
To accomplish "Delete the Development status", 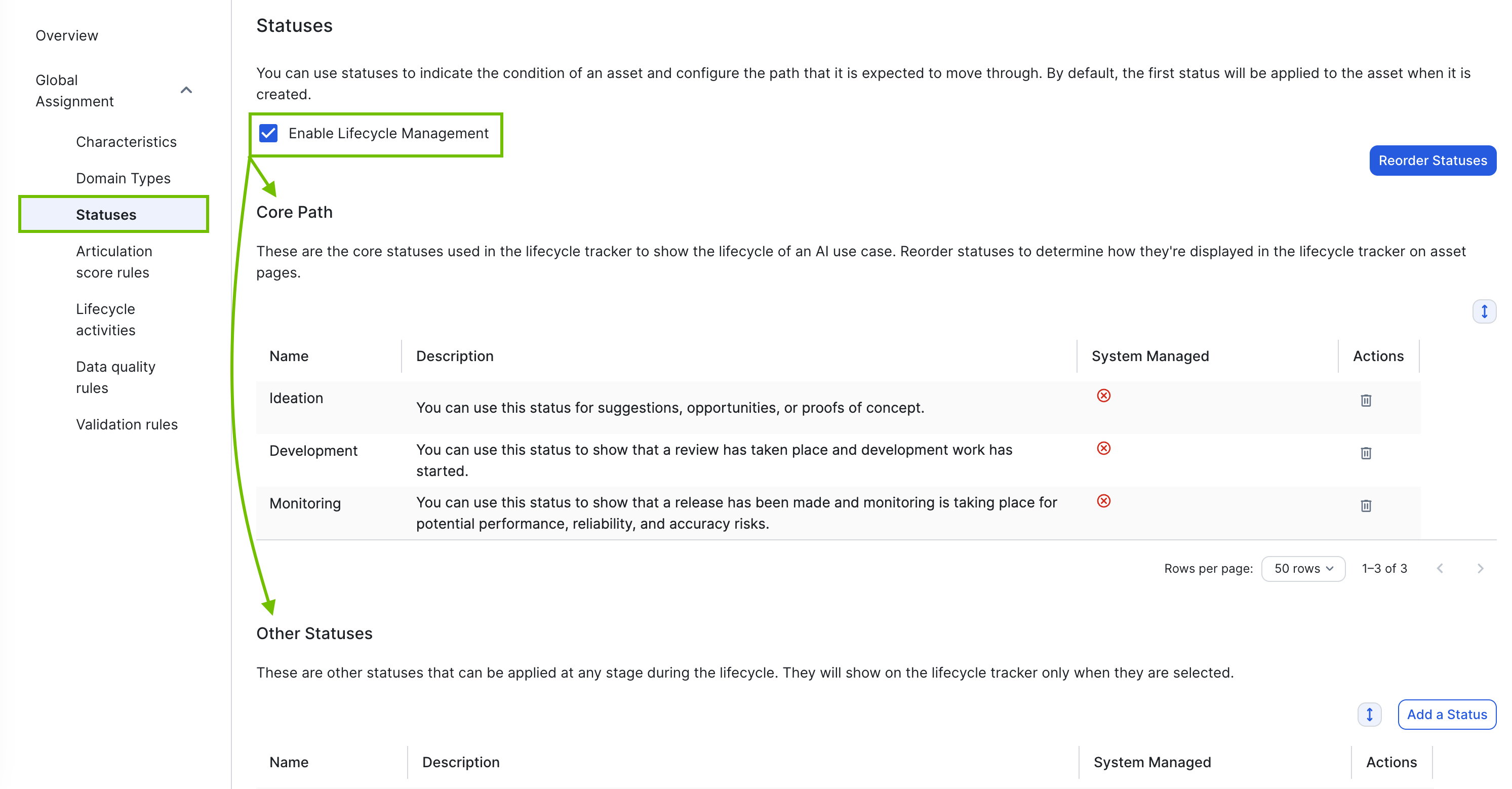I will (1365, 453).
